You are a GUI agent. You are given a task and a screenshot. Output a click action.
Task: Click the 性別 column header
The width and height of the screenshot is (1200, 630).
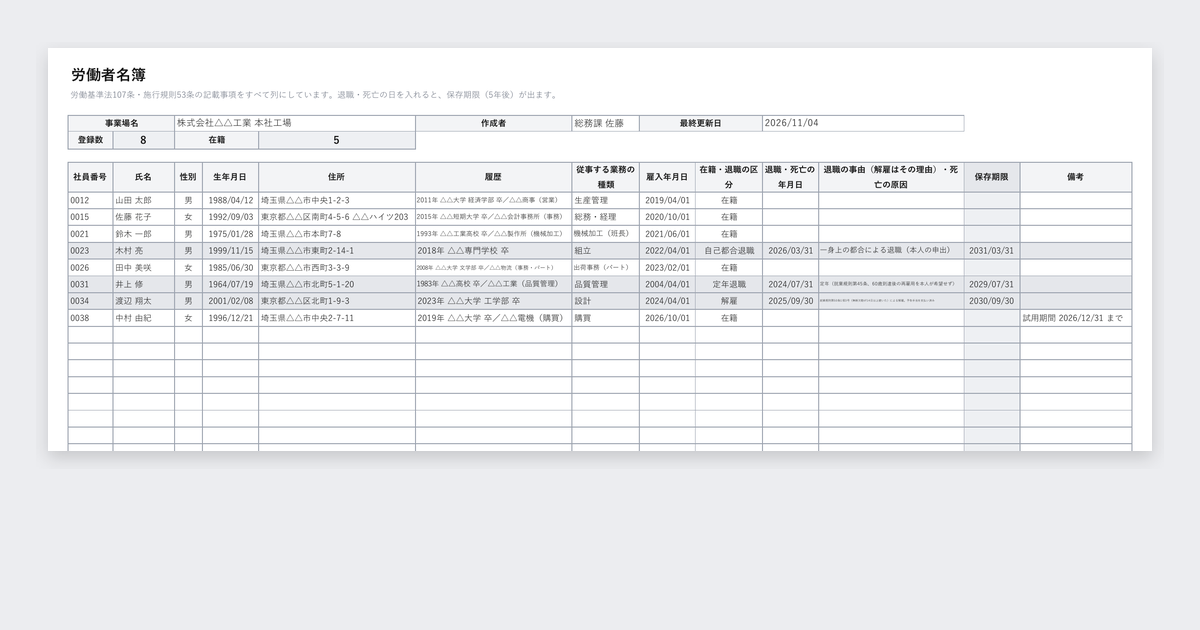(x=188, y=177)
